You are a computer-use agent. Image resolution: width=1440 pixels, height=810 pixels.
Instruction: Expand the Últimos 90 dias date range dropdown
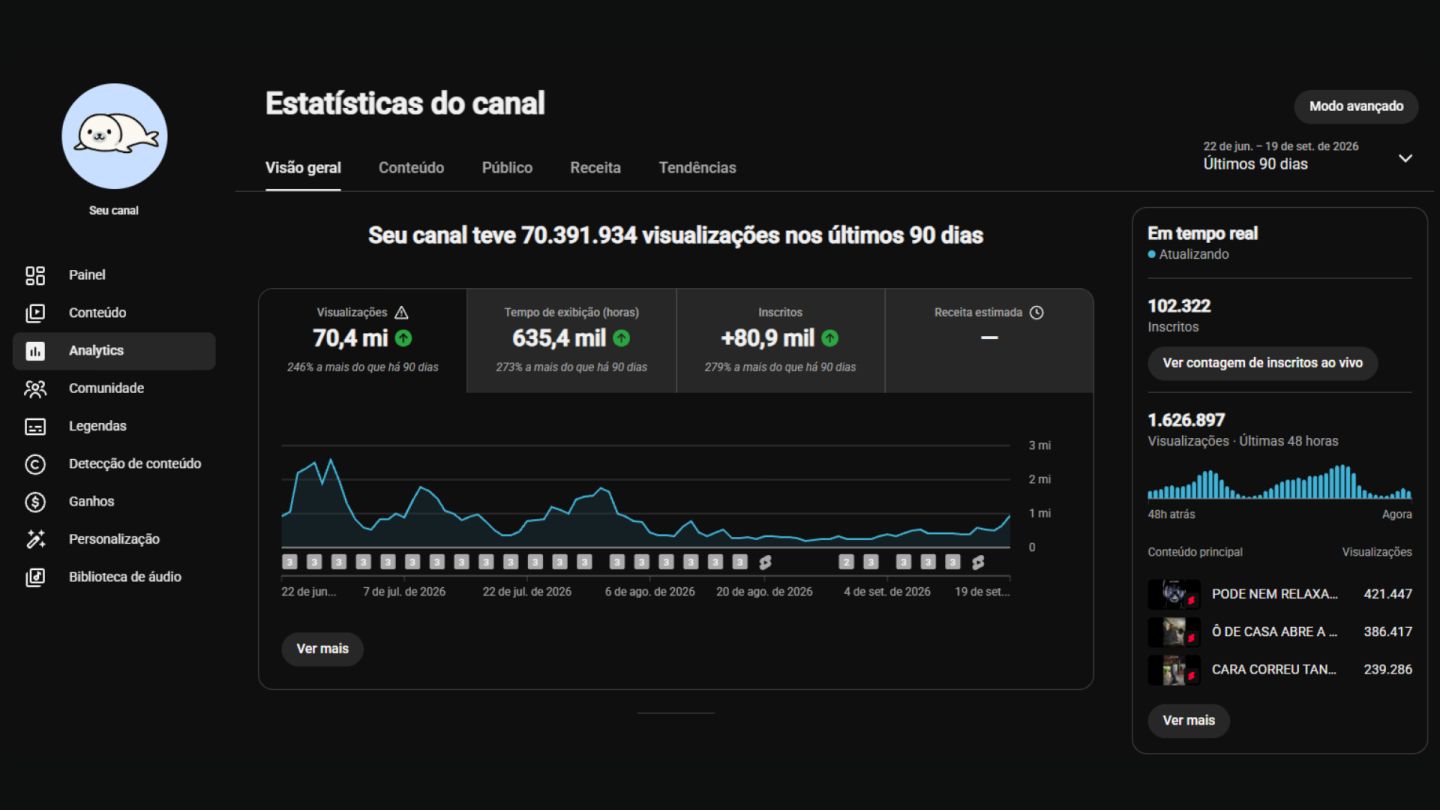(1405, 158)
